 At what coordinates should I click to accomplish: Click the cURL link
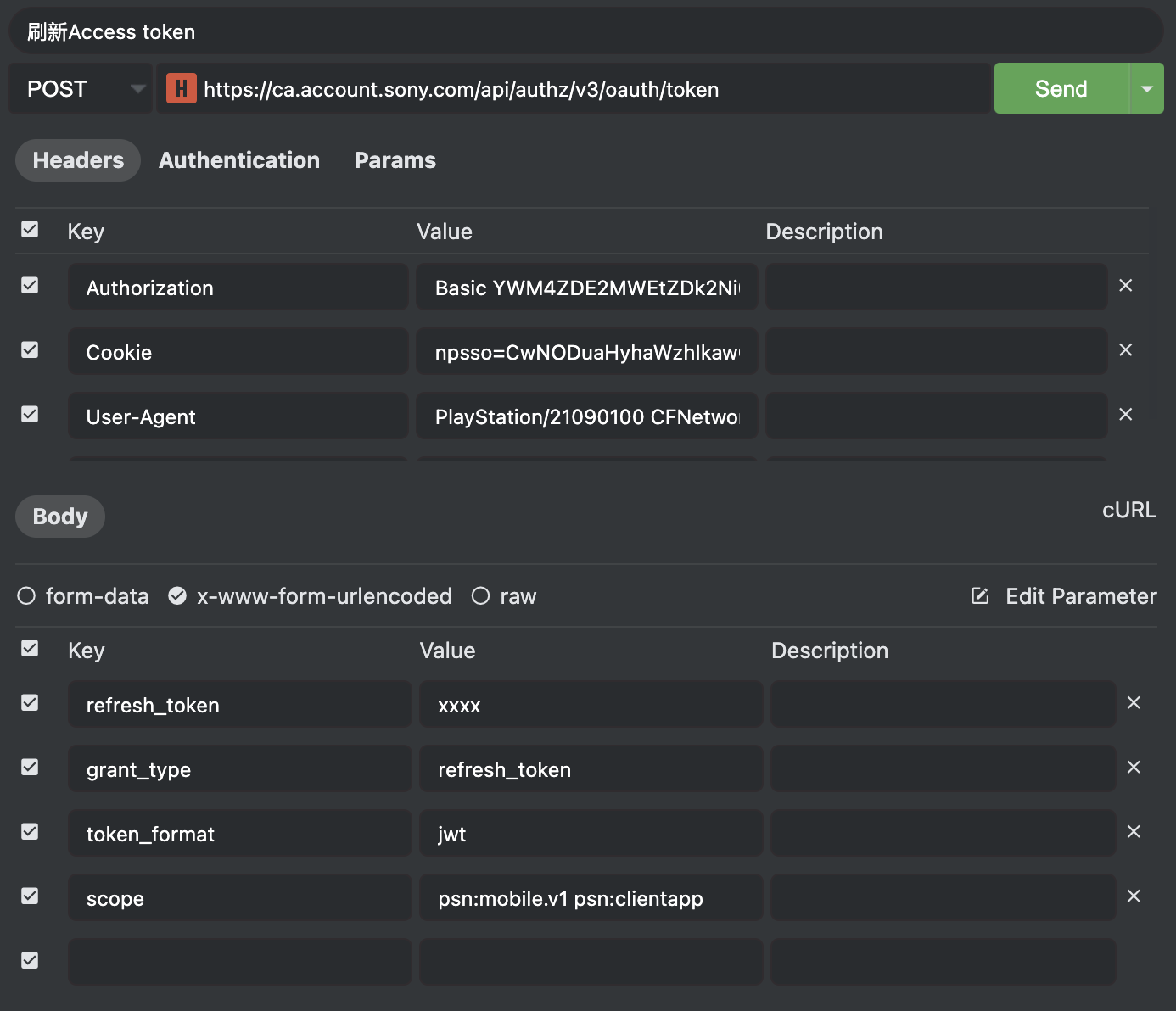click(1128, 510)
